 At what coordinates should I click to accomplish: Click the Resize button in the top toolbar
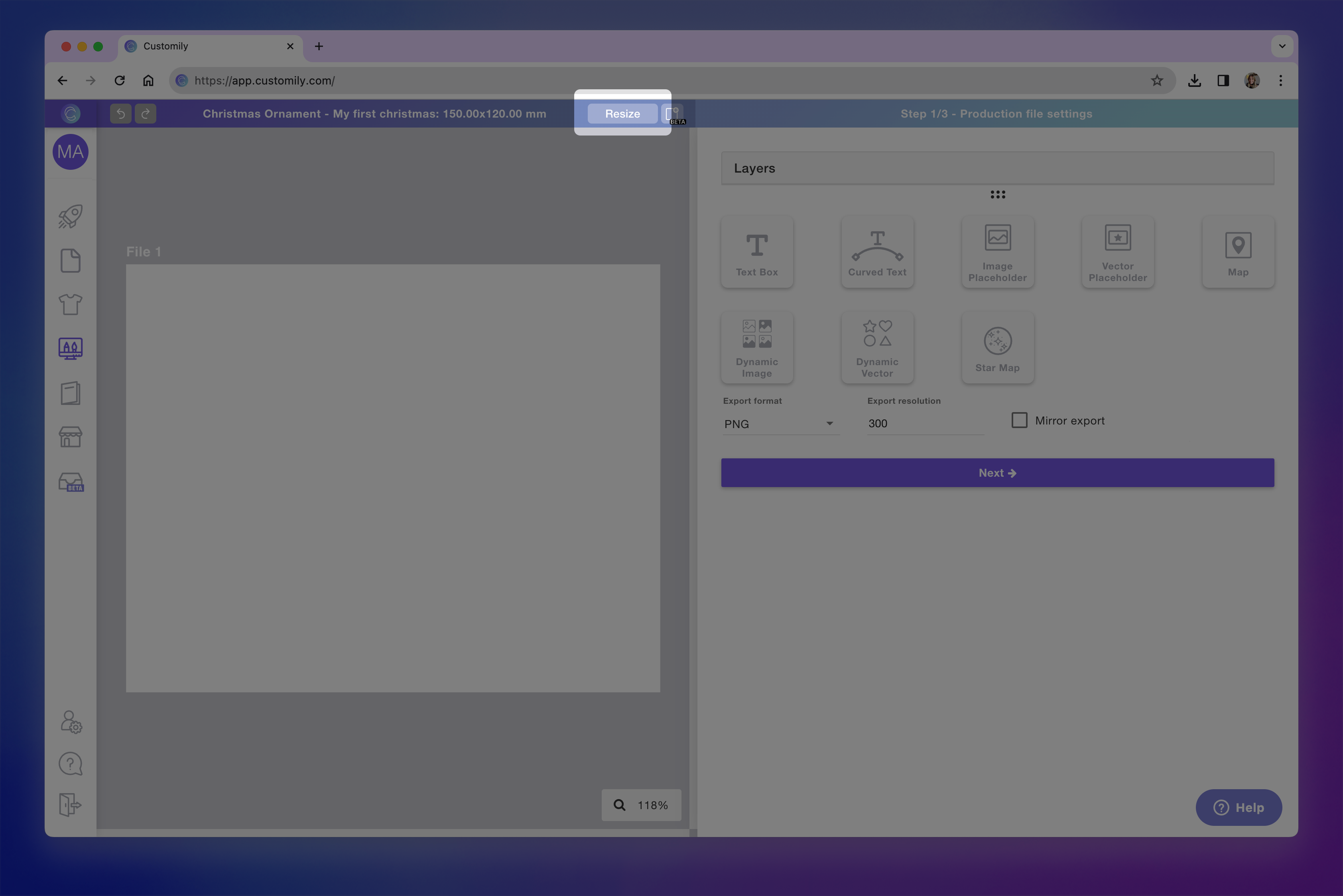(622, 113)
